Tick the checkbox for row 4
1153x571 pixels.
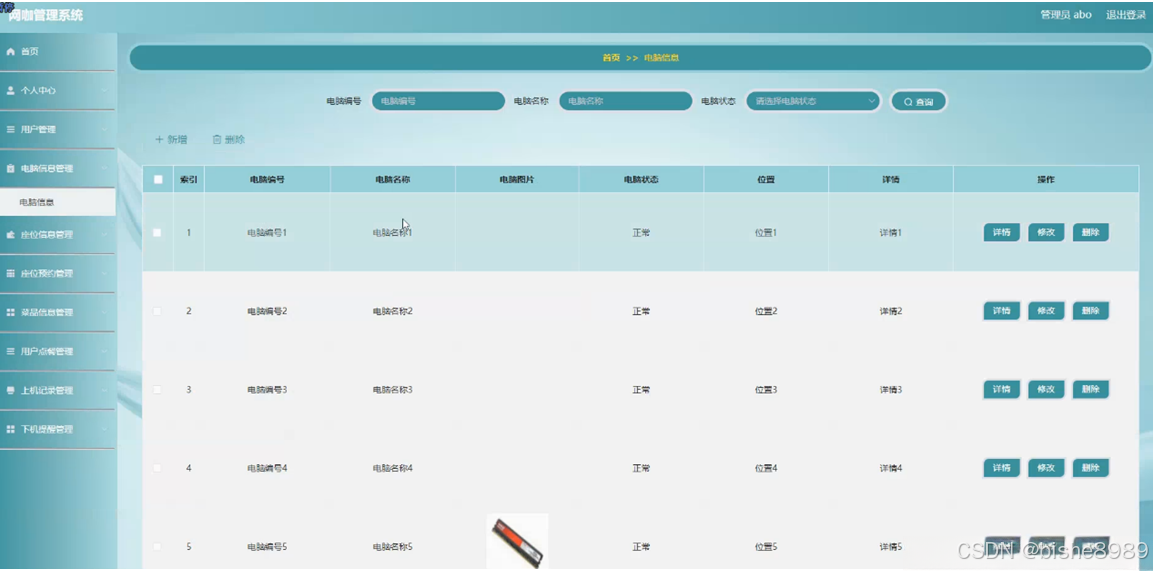157,468
